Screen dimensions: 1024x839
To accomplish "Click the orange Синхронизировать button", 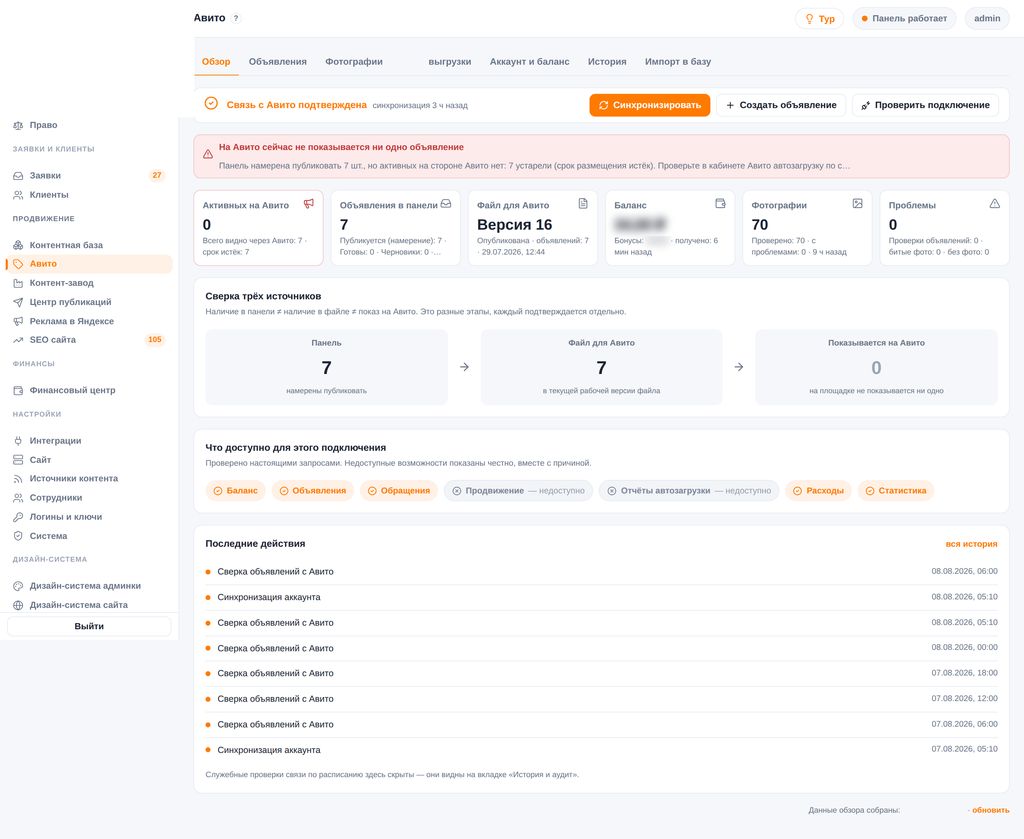I will coord(650,105).
